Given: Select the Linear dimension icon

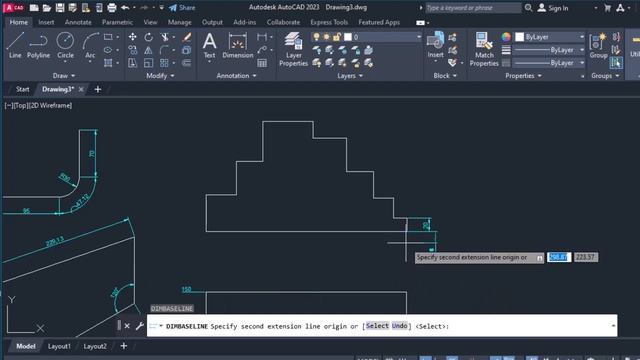Looking at the screenshot, I should (262, 37).
